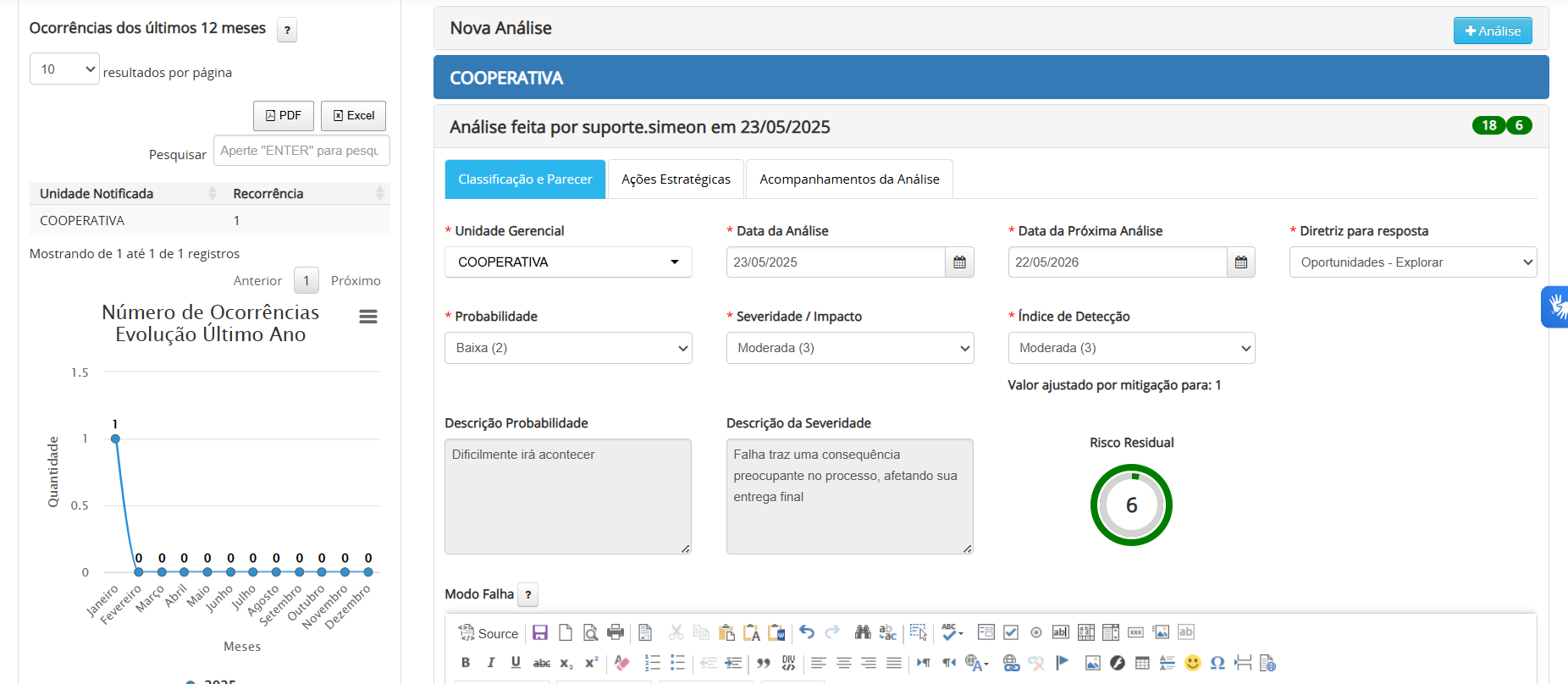
Task: Switch to Ações Estratégicas tab
Action: (x=676, y=179)
